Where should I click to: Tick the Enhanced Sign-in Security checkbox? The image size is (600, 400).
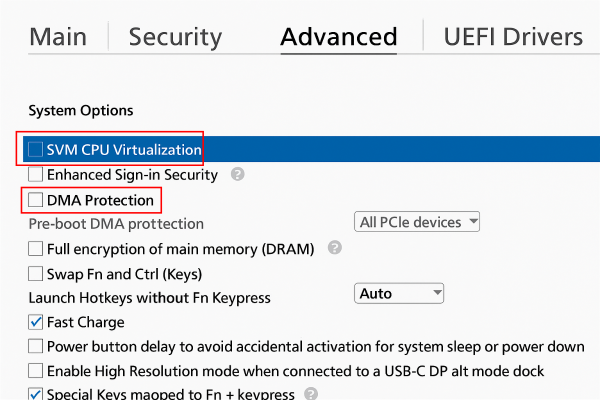click(x=36, y=175)
